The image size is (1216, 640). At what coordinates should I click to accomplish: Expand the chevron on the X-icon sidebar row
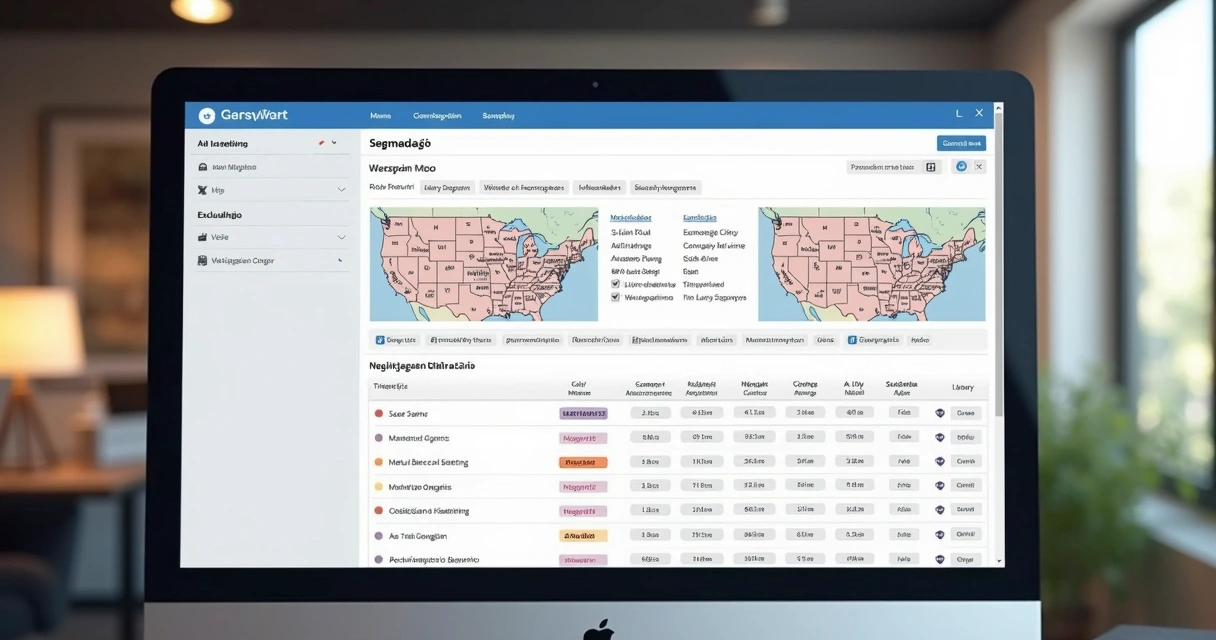click(341, 190)
